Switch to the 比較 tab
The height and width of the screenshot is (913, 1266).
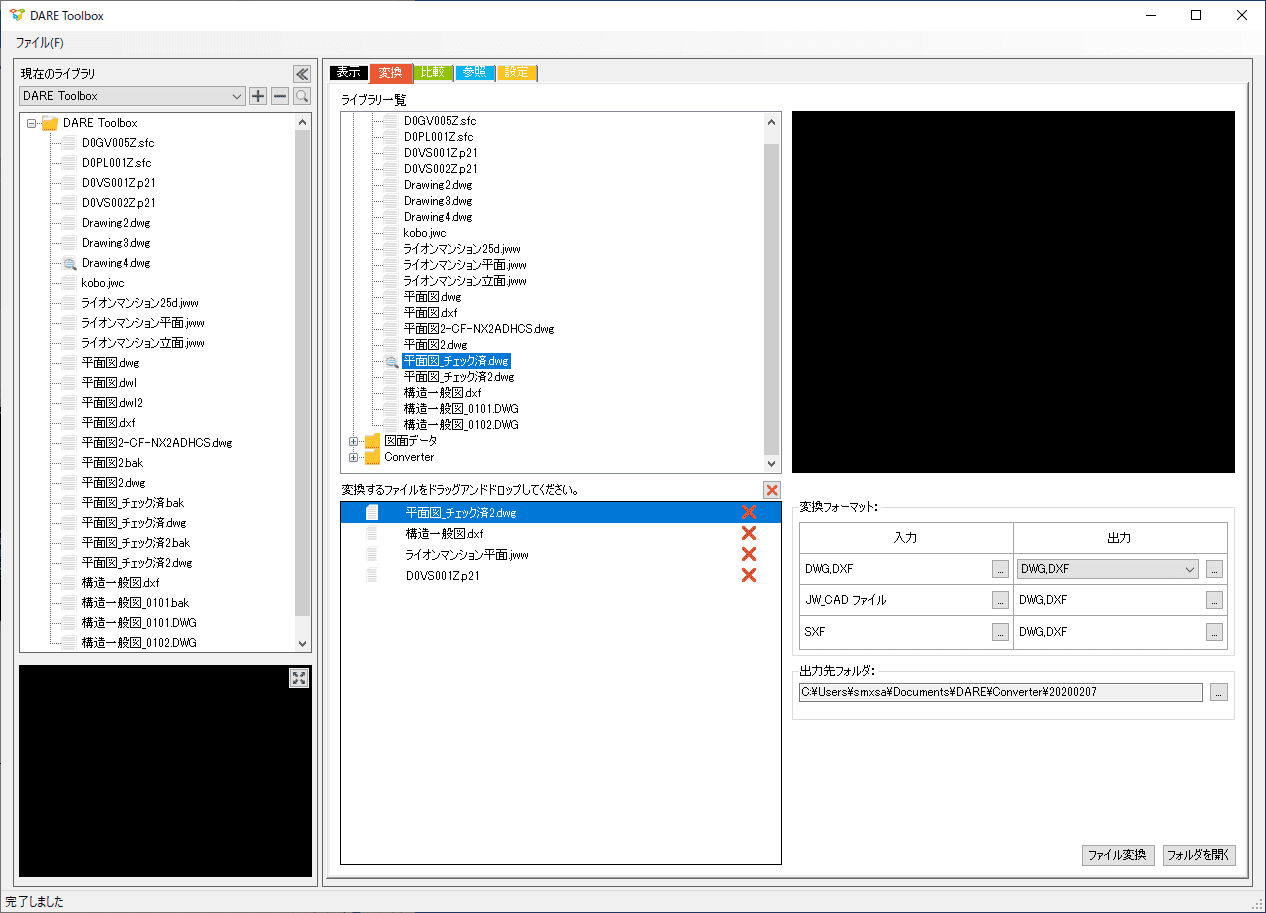pyautogui.click(x=433, y=73)
